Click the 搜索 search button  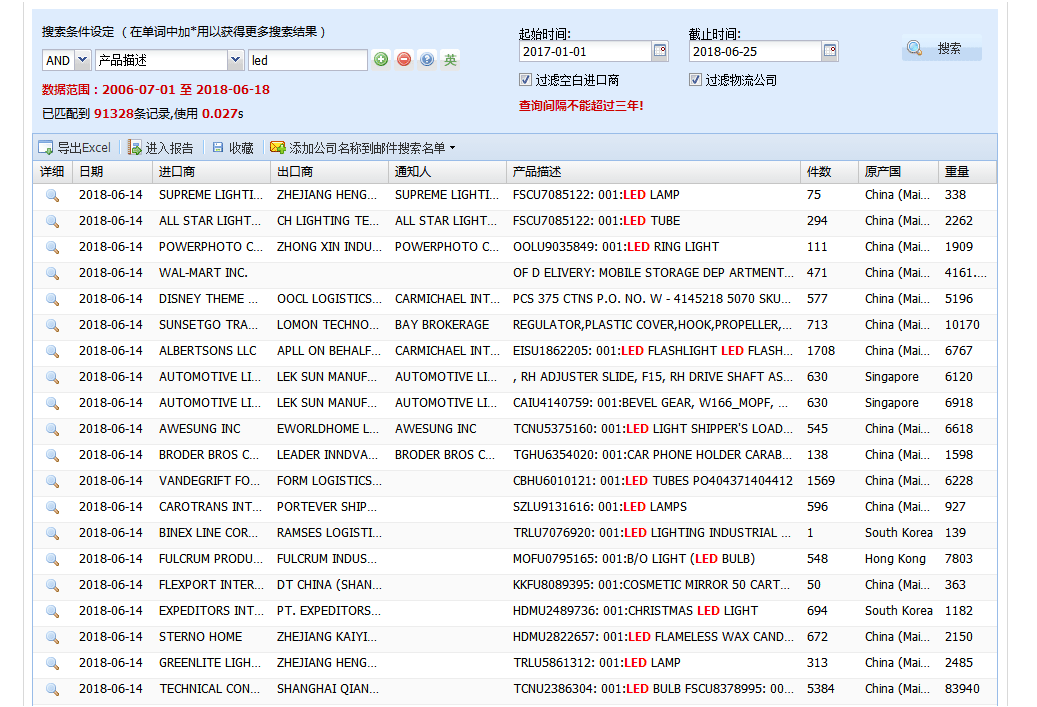(x=941, y=48)
